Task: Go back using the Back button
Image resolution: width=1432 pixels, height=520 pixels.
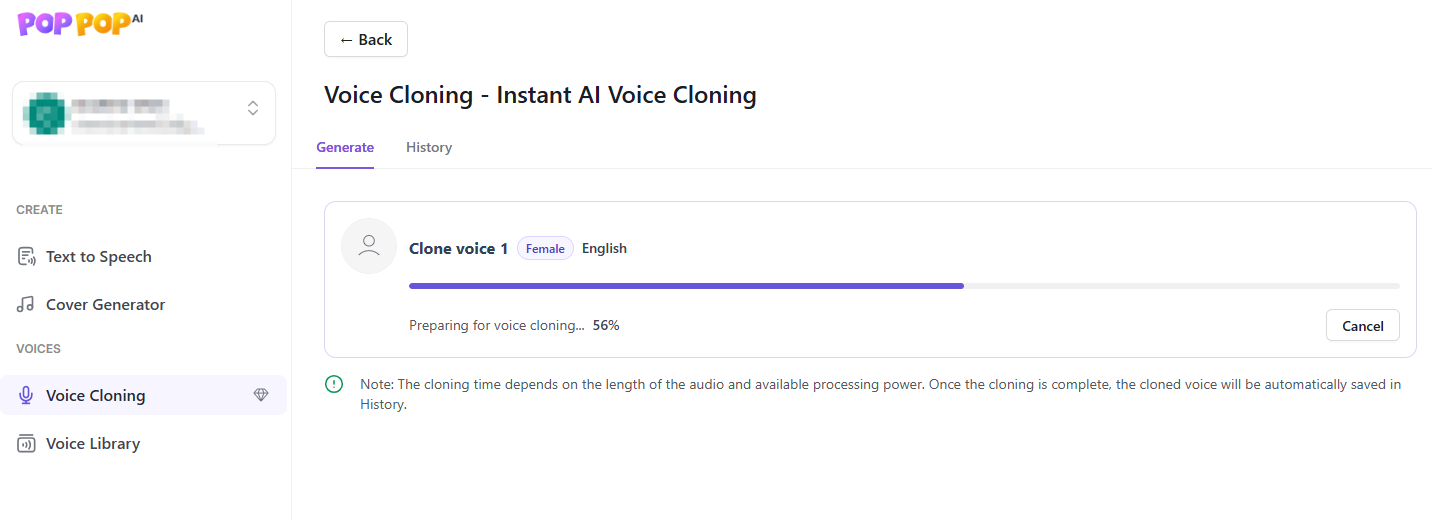Action: (x=366, y=40)
